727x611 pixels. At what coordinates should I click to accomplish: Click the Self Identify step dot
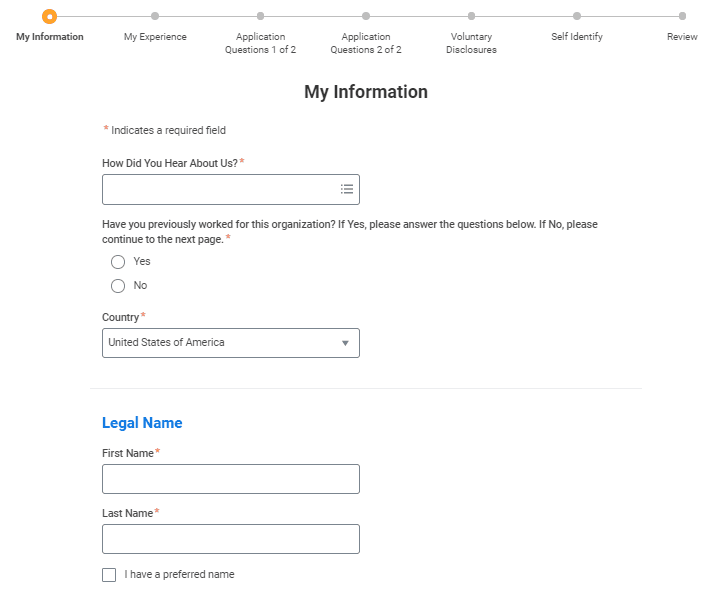click(x=577, y=16)
